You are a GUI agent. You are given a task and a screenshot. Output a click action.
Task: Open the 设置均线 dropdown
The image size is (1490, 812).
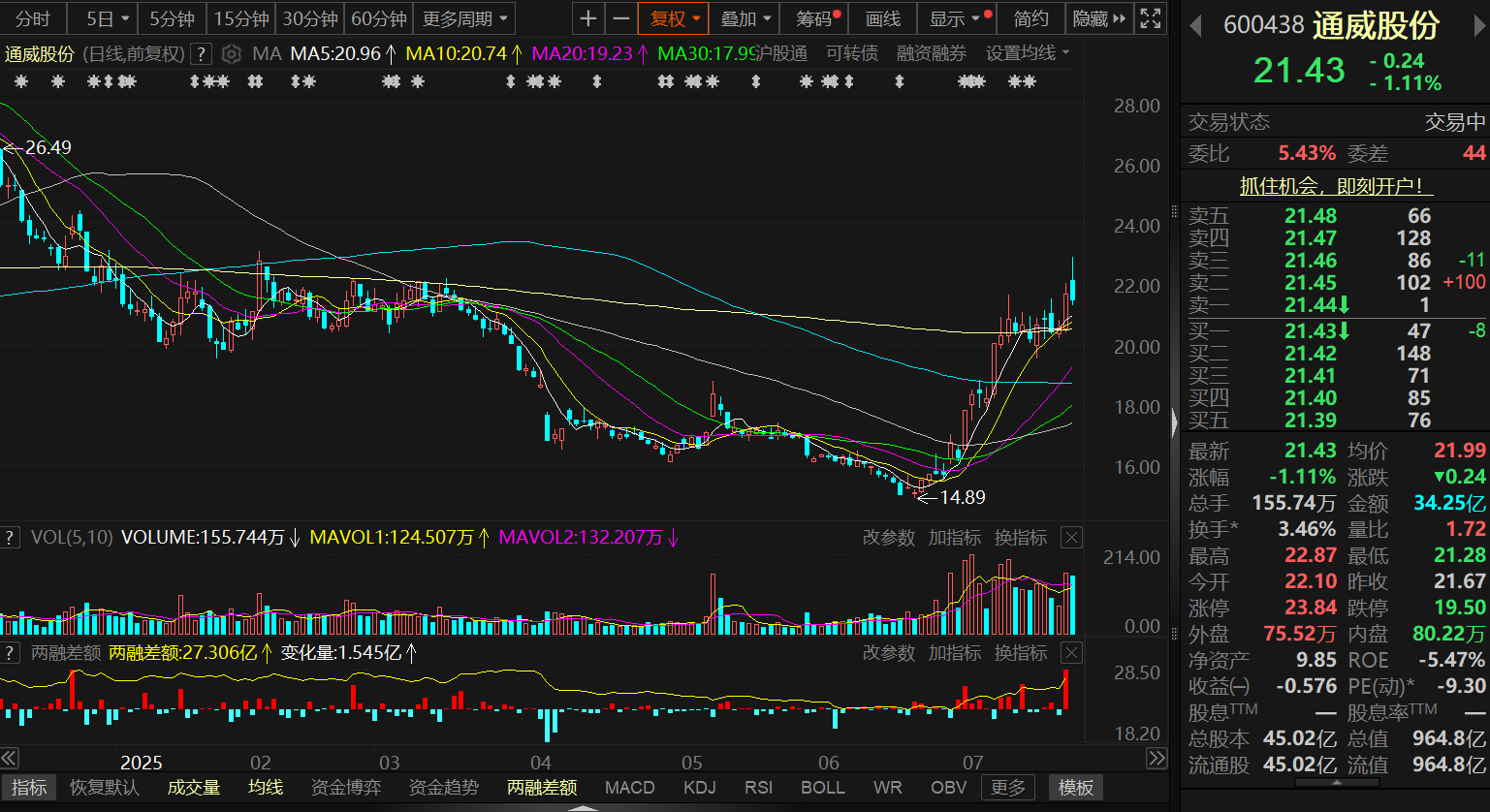click(1029, 53)
